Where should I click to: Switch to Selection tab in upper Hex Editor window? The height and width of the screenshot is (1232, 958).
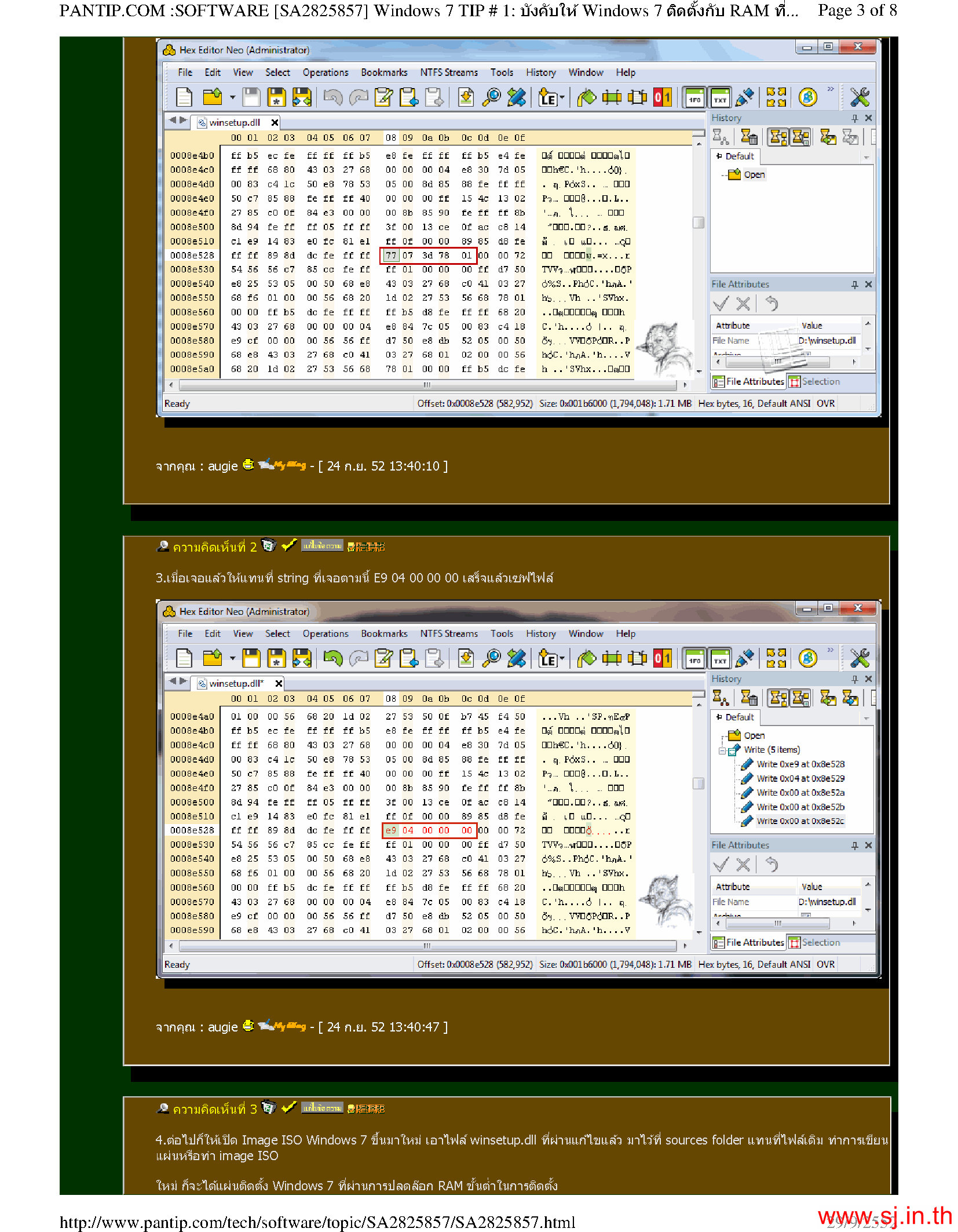coord(814,381)
